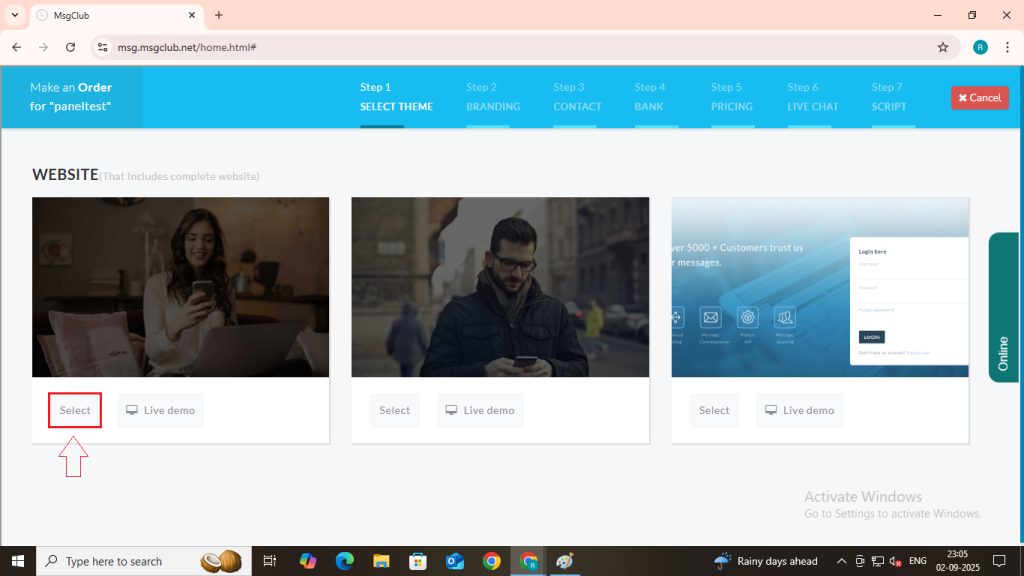Jump to Step 5 Pricing
The height and width of the screenshot is (576, 1024).
point(731,97)
